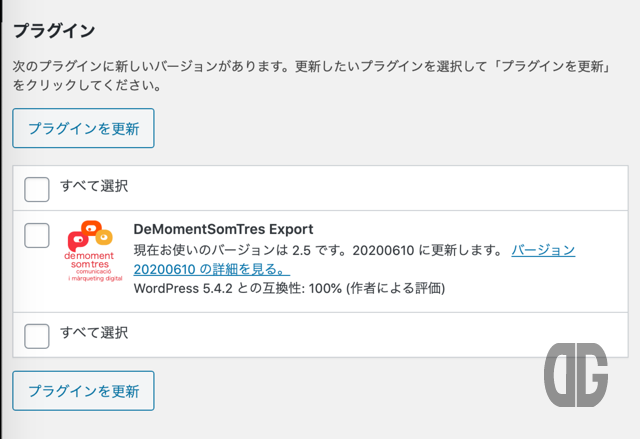This screenshot has width=640, height=439.
Task: Click the current version 2.5 description text
Action: tap(319, 250)
